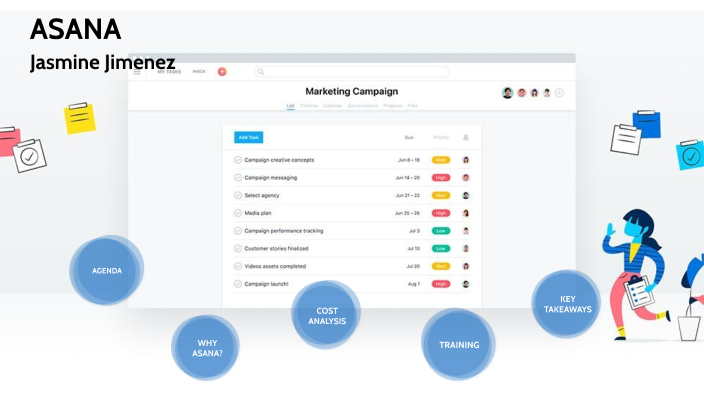This screenshot has height=396, width=704.
Task: Open the KEY TAKEAWAYS topic circle
Action: coord(567,304)
